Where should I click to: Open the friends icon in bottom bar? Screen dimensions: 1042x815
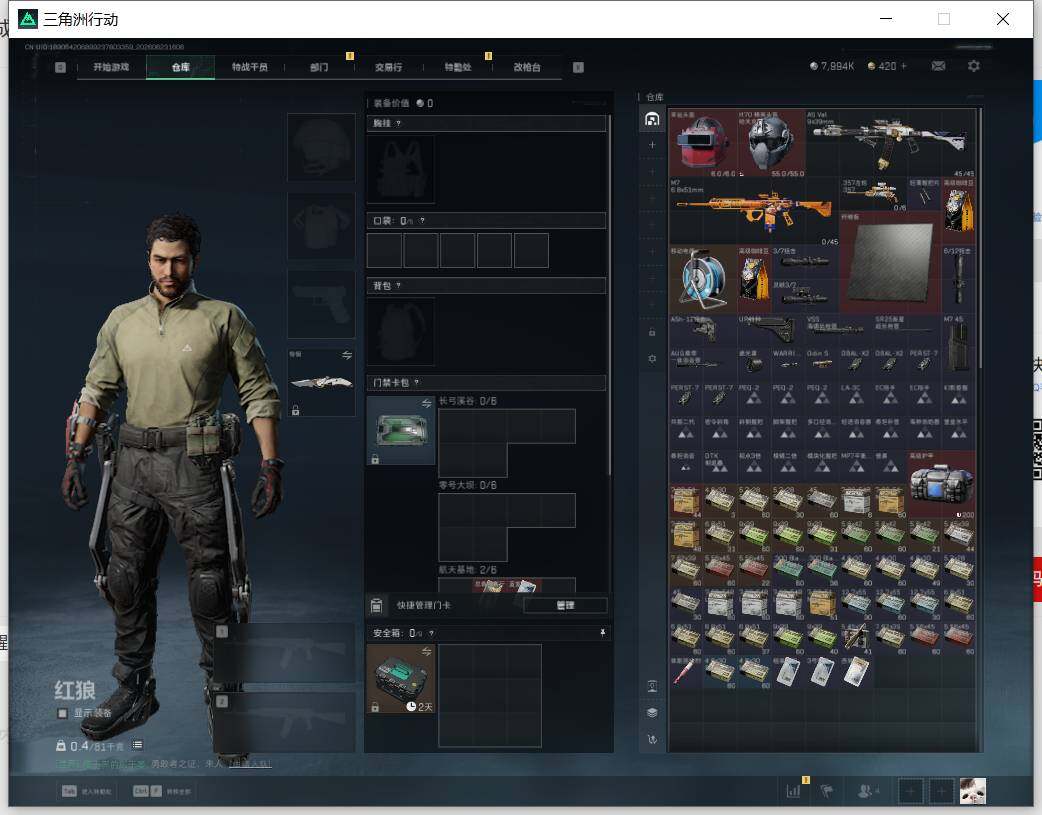tap(865, 791)
